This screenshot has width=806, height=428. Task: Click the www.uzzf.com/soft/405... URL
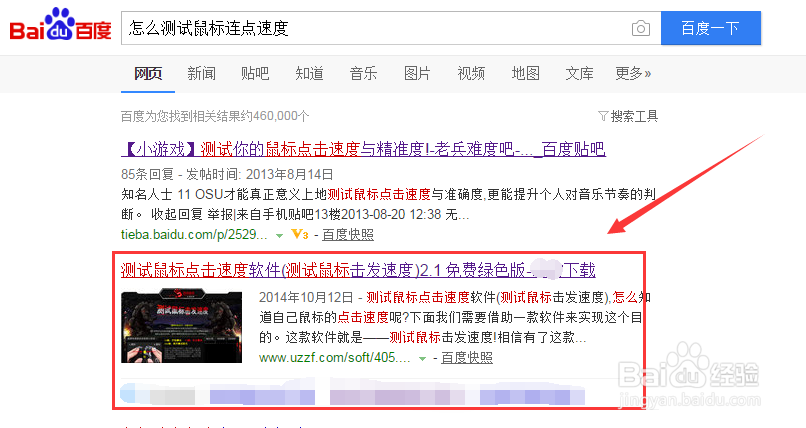coord(335,358)
